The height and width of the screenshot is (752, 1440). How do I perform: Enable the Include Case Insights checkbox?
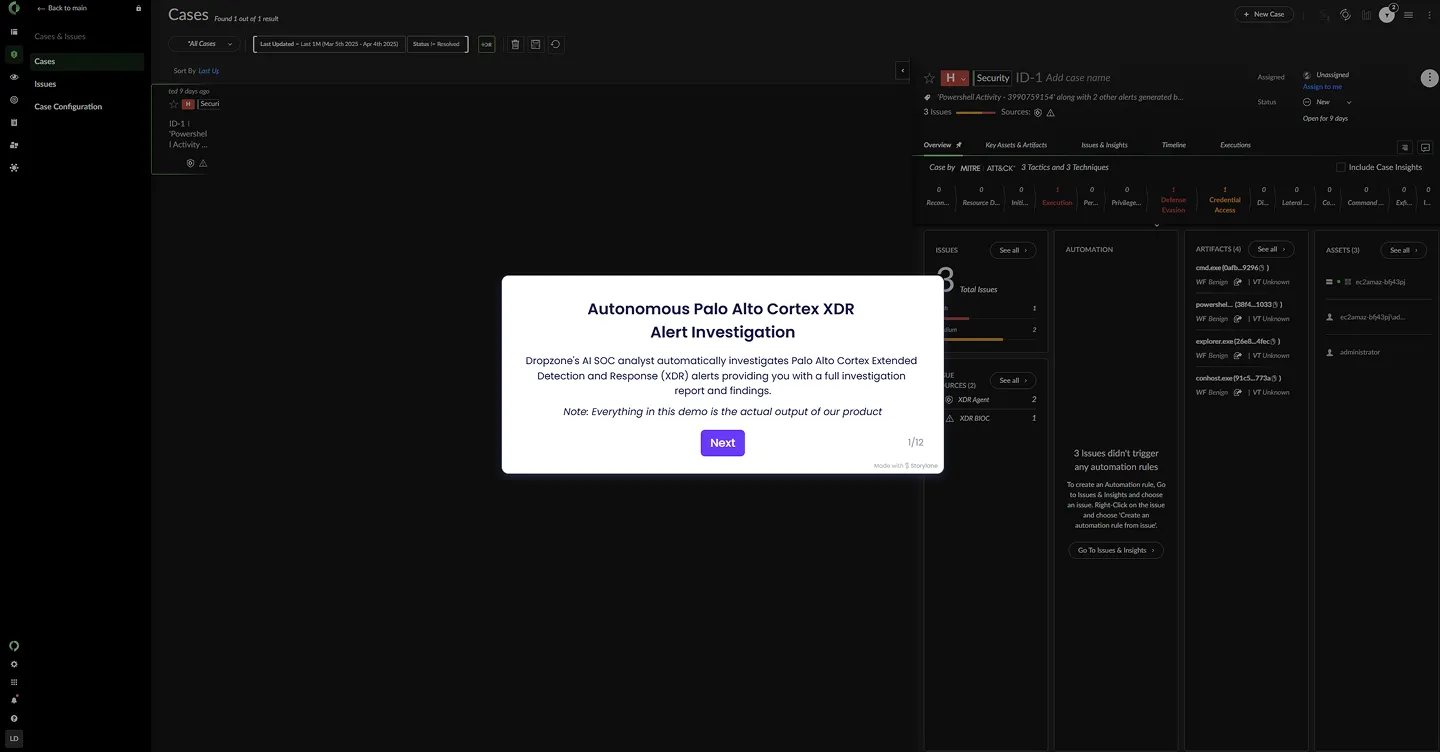point(1340,167)
